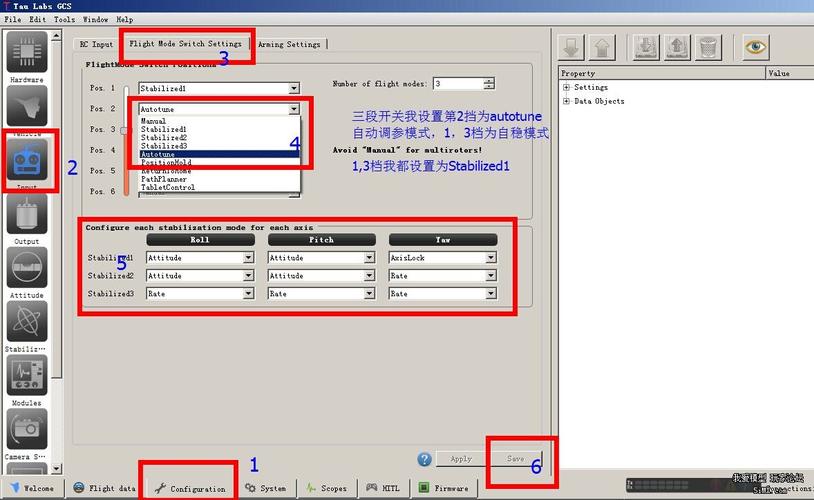Open the Window menu
This screenshot has height=500, width=814.
[96, 19]
